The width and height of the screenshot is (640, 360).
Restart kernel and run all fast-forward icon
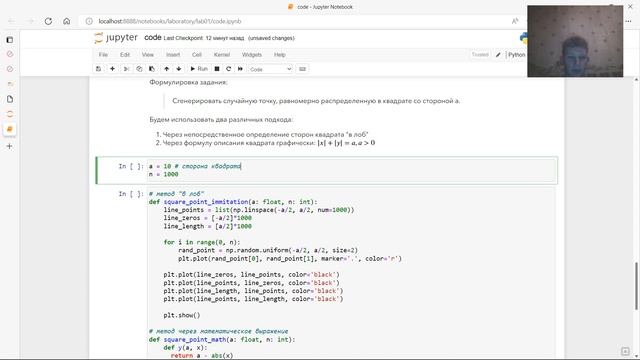pos(240,69)
